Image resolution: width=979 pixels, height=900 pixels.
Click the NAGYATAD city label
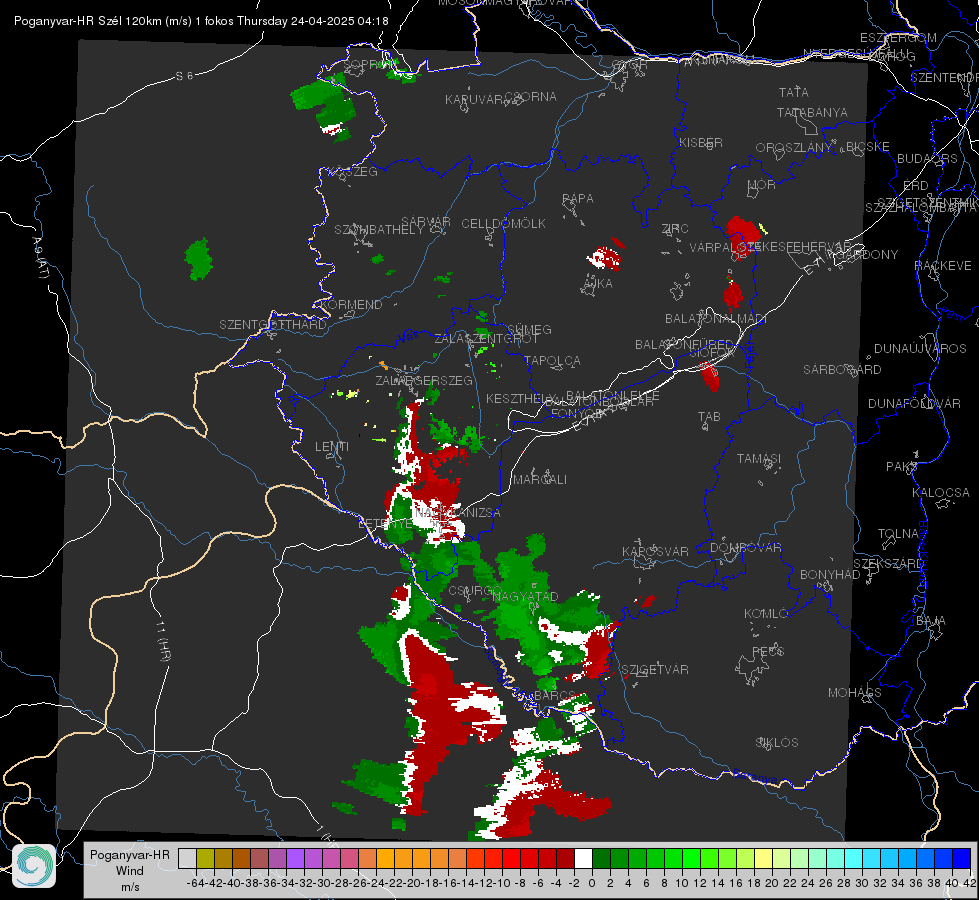pos(525,596)
